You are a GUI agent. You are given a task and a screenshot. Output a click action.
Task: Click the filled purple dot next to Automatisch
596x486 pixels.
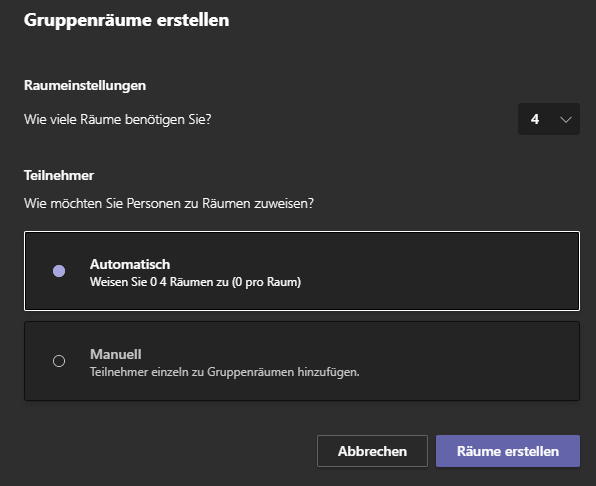pyautogui.click(x=59, y=271)
